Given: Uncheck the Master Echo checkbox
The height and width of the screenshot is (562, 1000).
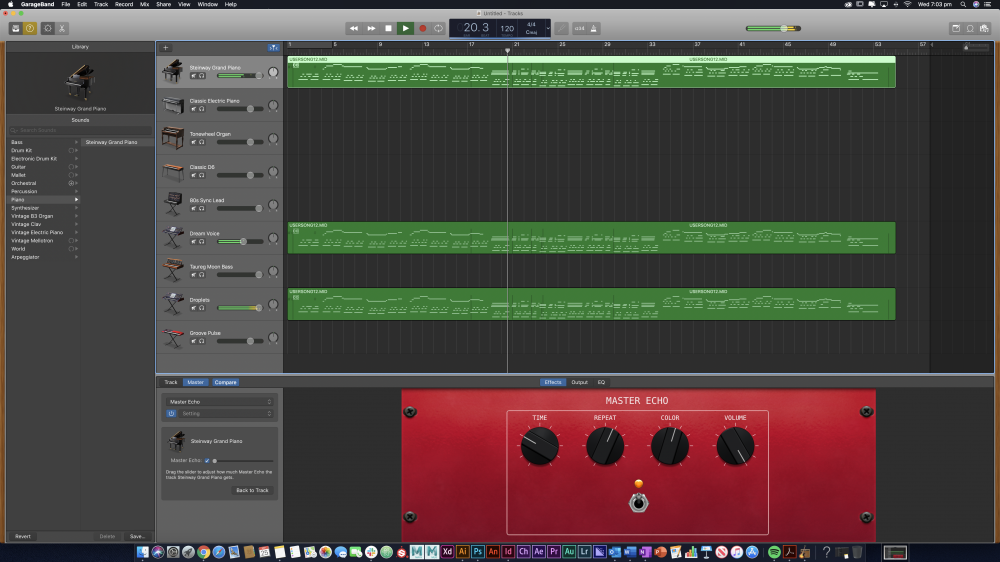Looking at the screenshot, I should (x=207, y=461).
